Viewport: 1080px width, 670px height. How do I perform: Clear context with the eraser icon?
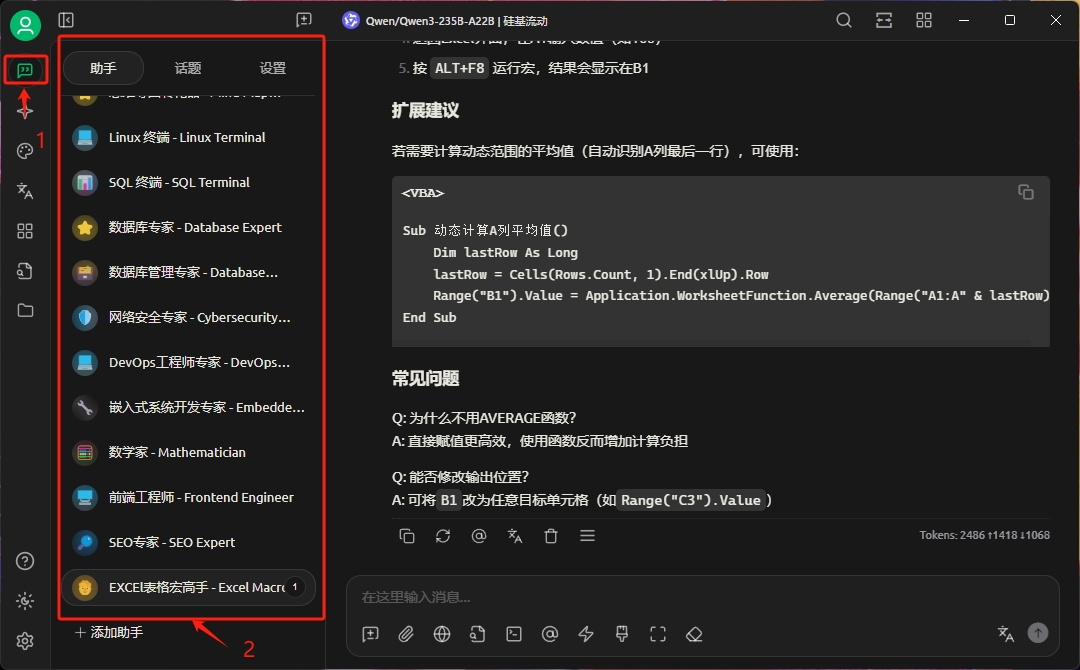(694, 634)
